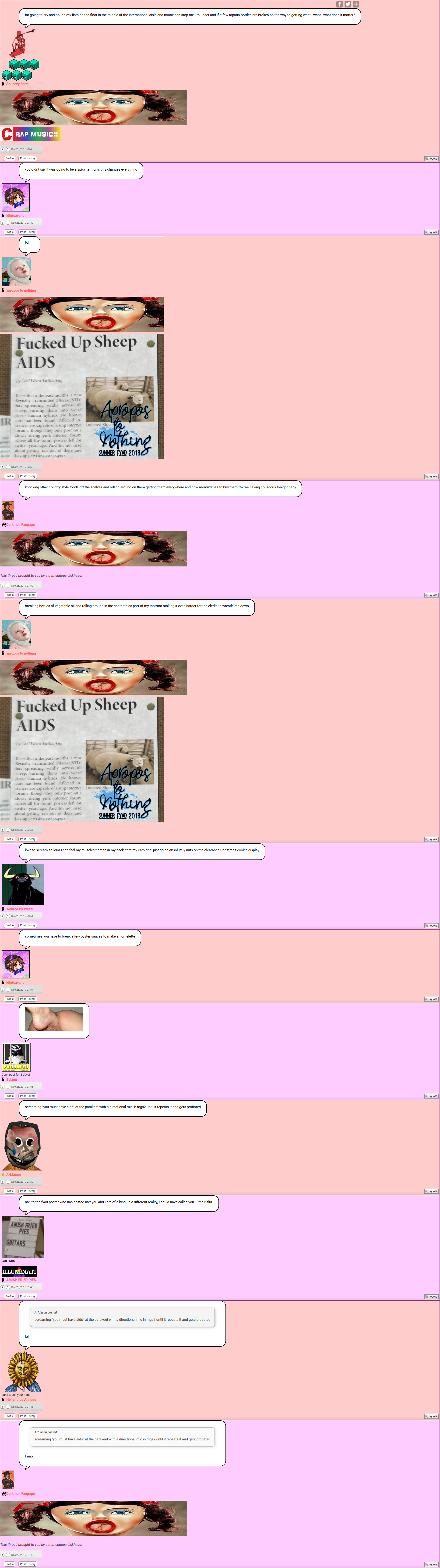Image resolution: width=440 pixels, height=1568 pixels.
Task: Open the Wanted By Weed username link
Action: pos(19,909)
